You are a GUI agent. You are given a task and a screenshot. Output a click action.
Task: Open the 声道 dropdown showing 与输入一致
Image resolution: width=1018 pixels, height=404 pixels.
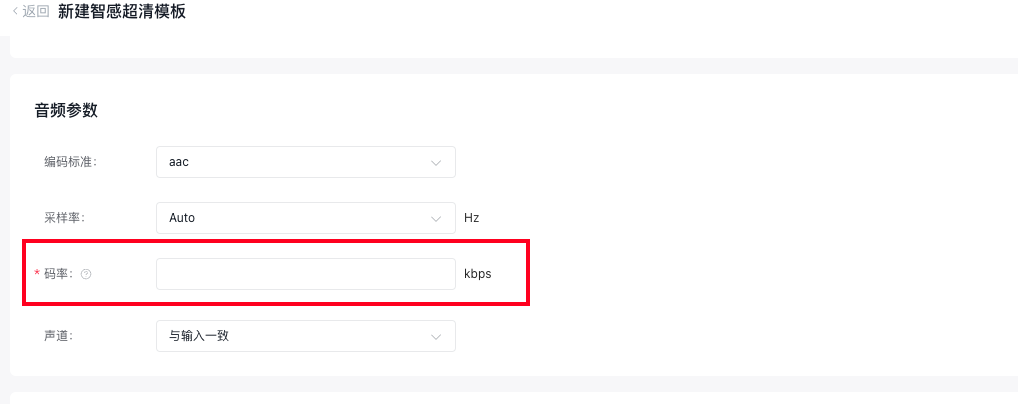(306, 336)
